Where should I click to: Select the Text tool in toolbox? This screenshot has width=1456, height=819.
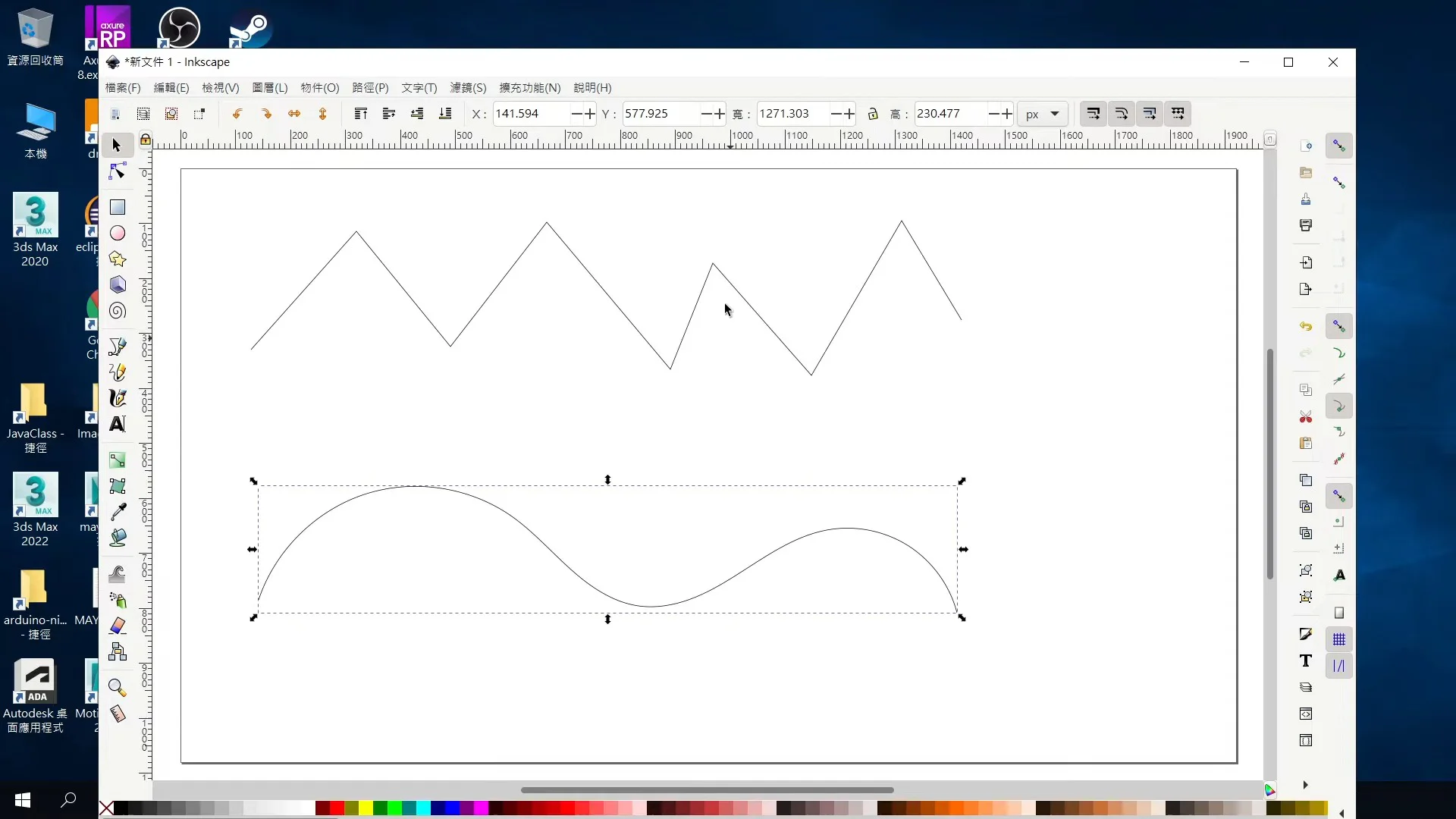[x=117, y=424]
